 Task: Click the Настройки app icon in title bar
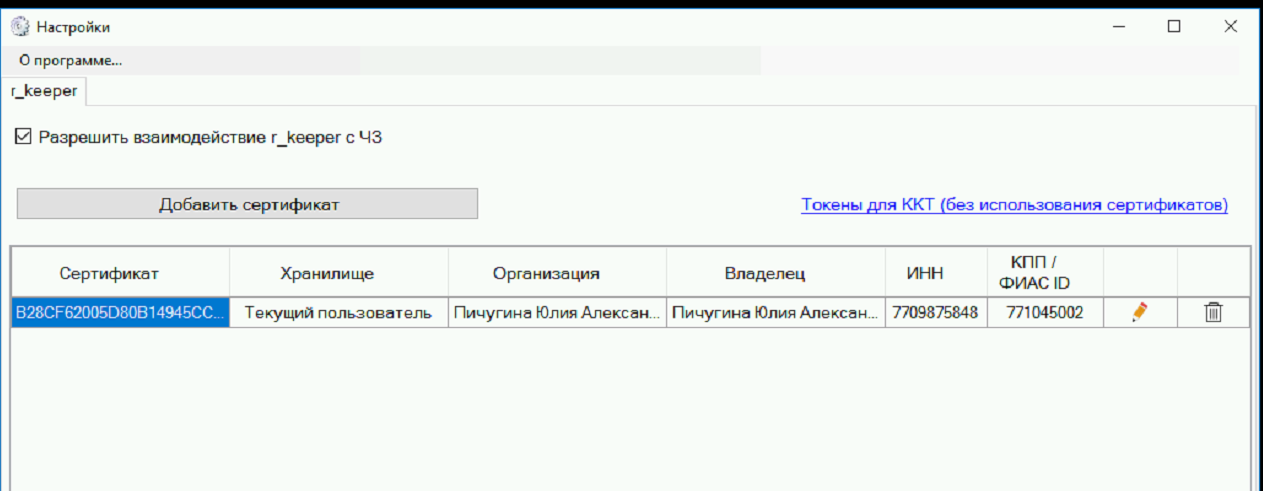(x=20, y=27)
